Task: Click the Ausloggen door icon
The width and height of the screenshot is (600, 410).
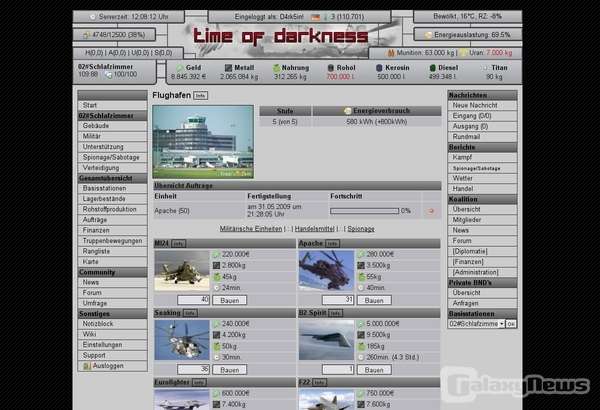Action: coord(87,366)
